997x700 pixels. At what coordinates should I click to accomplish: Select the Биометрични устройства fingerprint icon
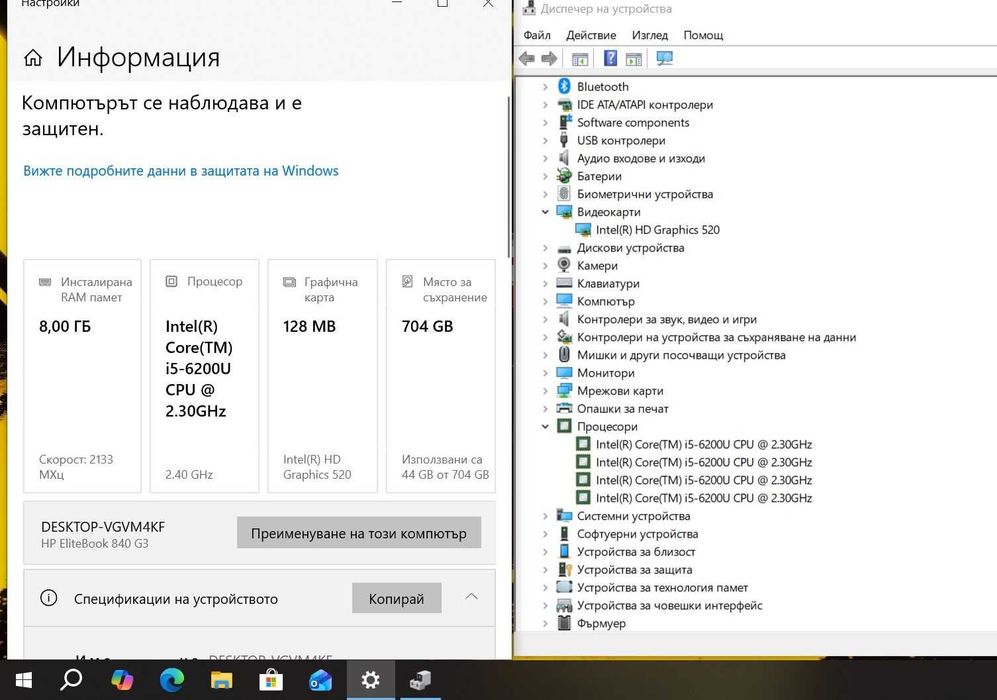564,193
